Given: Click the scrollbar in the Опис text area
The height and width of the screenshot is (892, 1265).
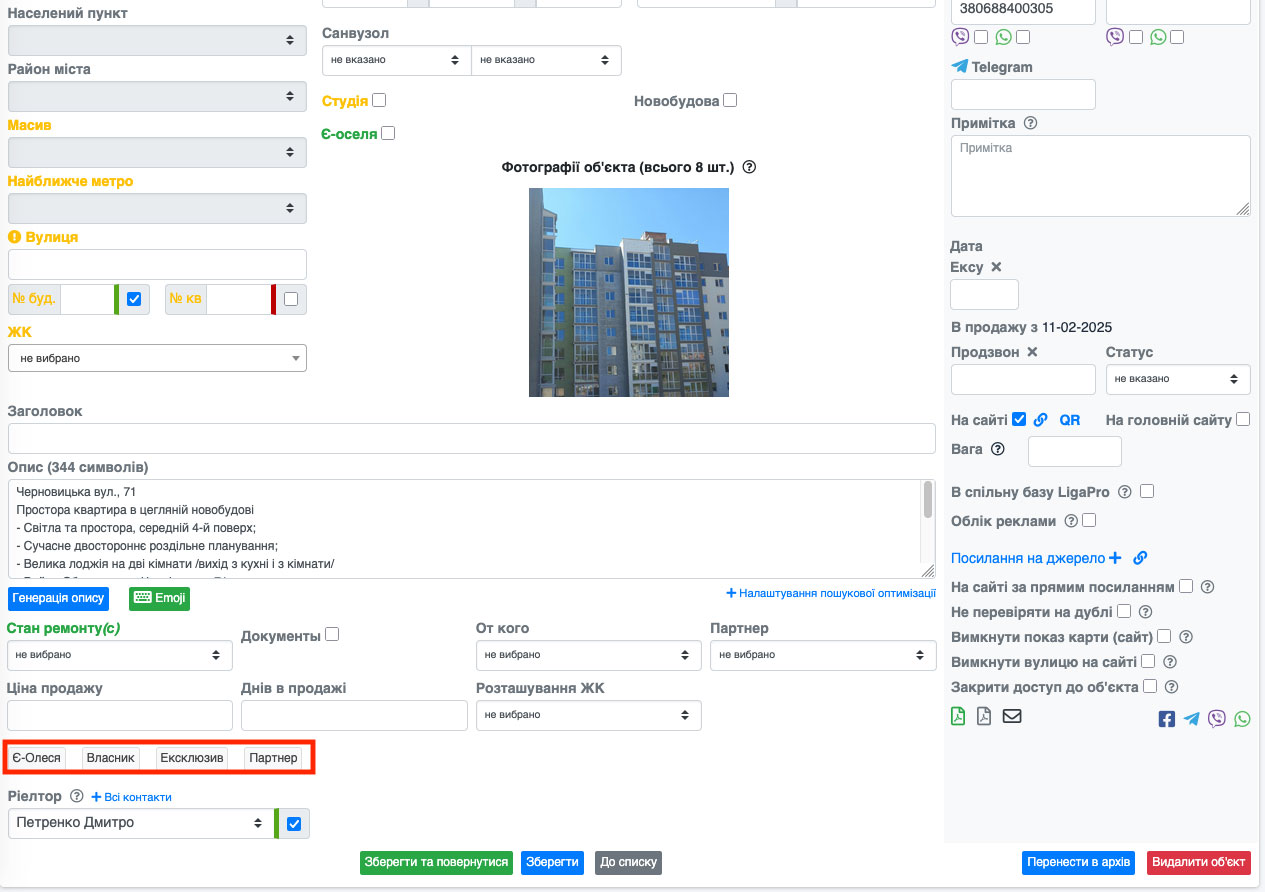Looking at the screenshot, I should pyautogui.click(x=928, y=500).
